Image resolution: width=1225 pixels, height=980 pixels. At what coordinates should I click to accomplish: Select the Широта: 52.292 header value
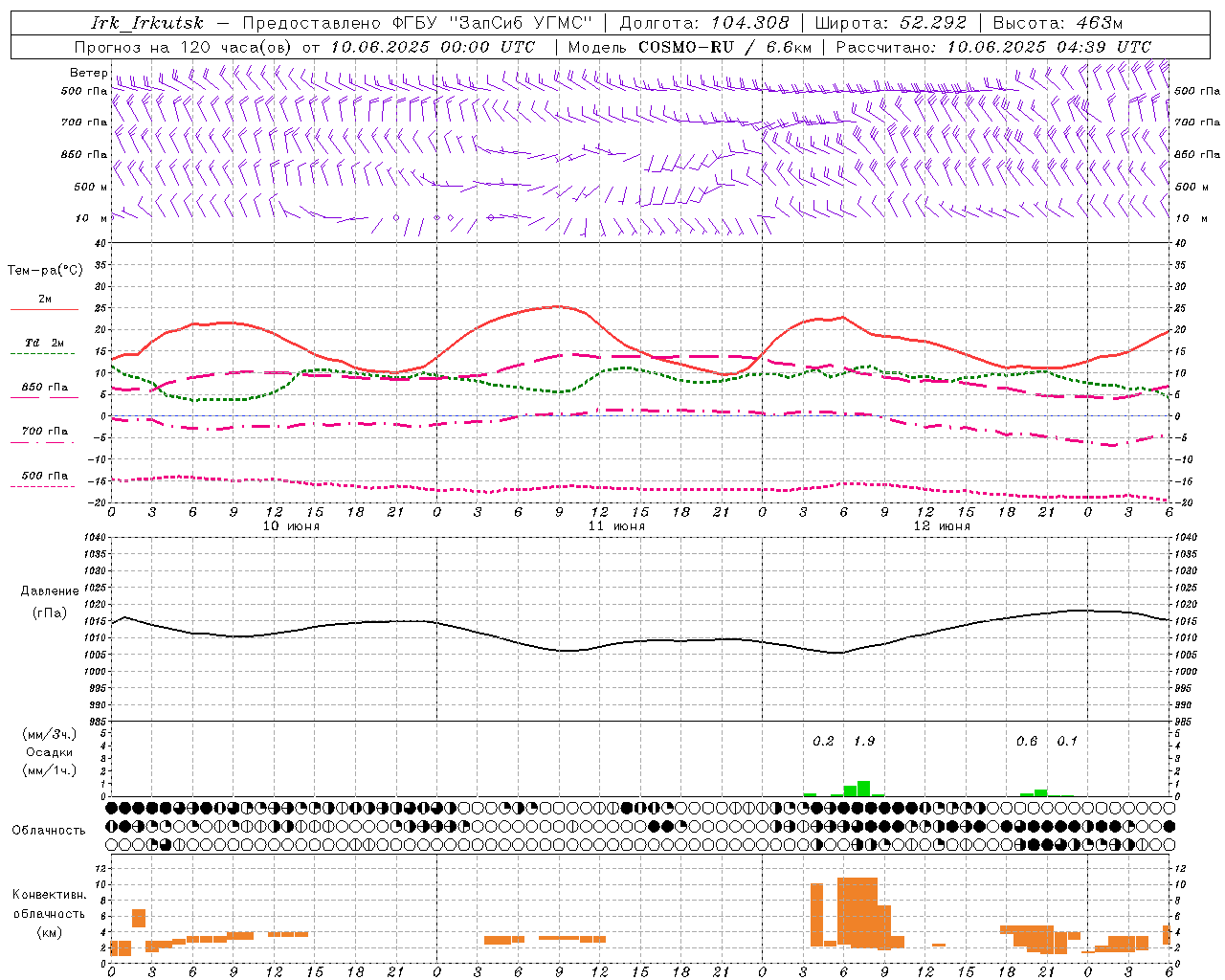tap(891, 23)
